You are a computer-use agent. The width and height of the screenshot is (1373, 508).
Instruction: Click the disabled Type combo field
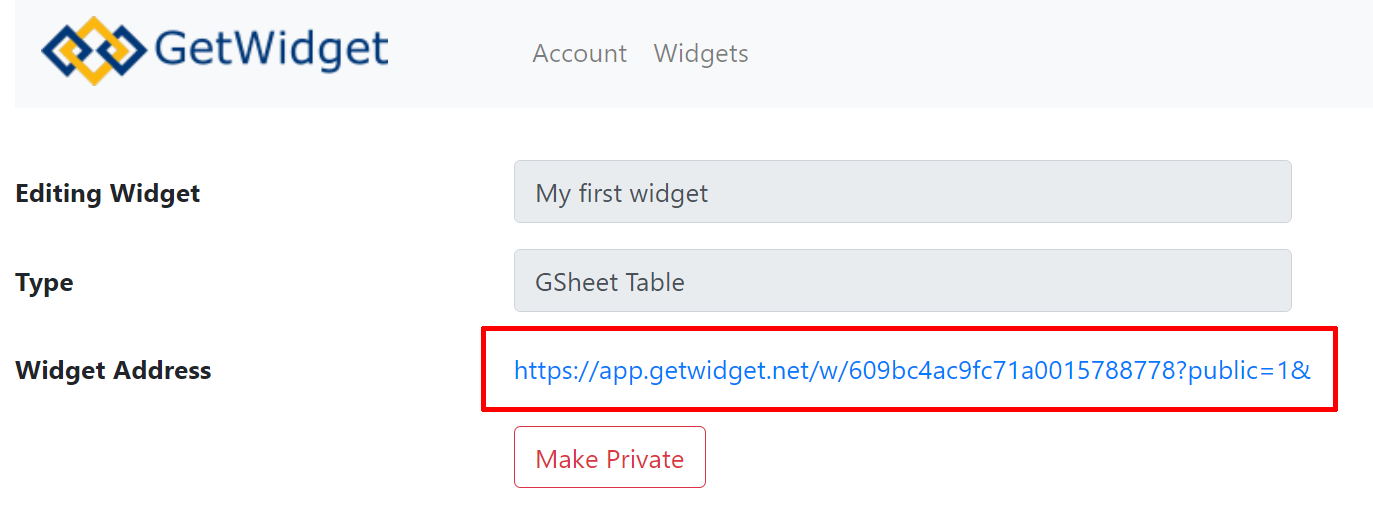click(x=902, y=281)
